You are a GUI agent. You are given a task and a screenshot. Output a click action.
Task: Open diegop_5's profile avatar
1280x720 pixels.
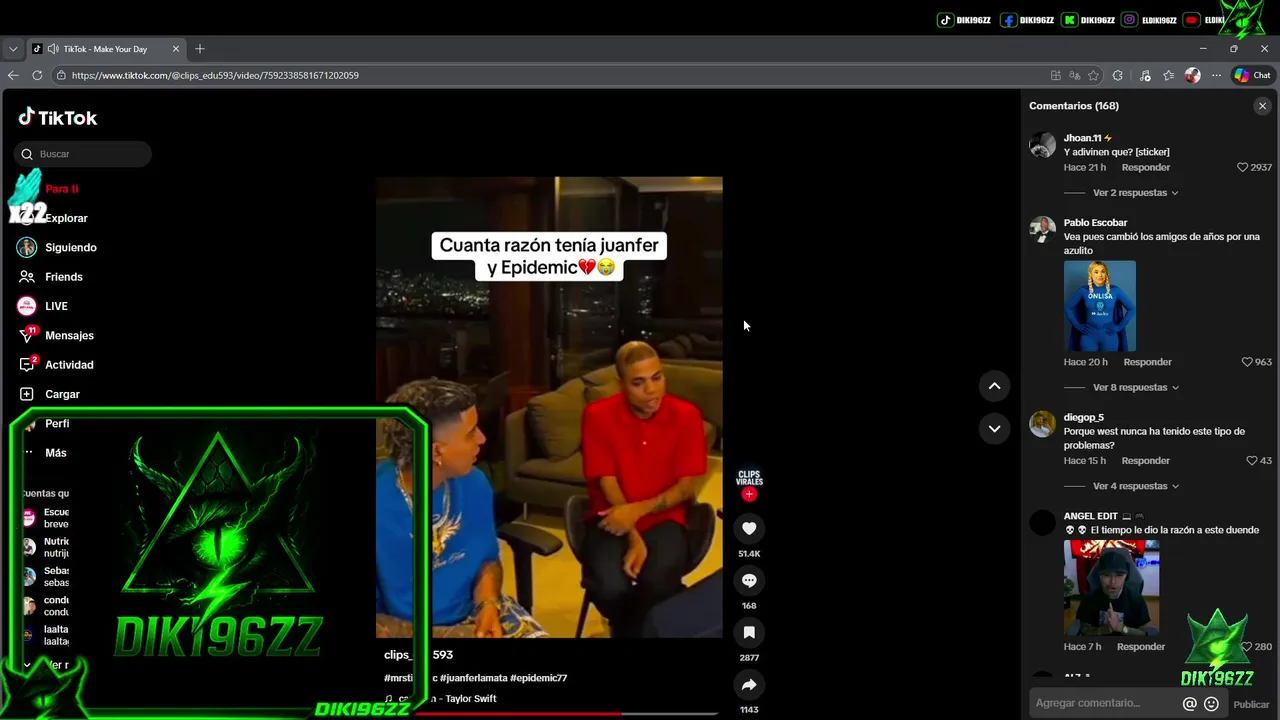point(1042,424)
